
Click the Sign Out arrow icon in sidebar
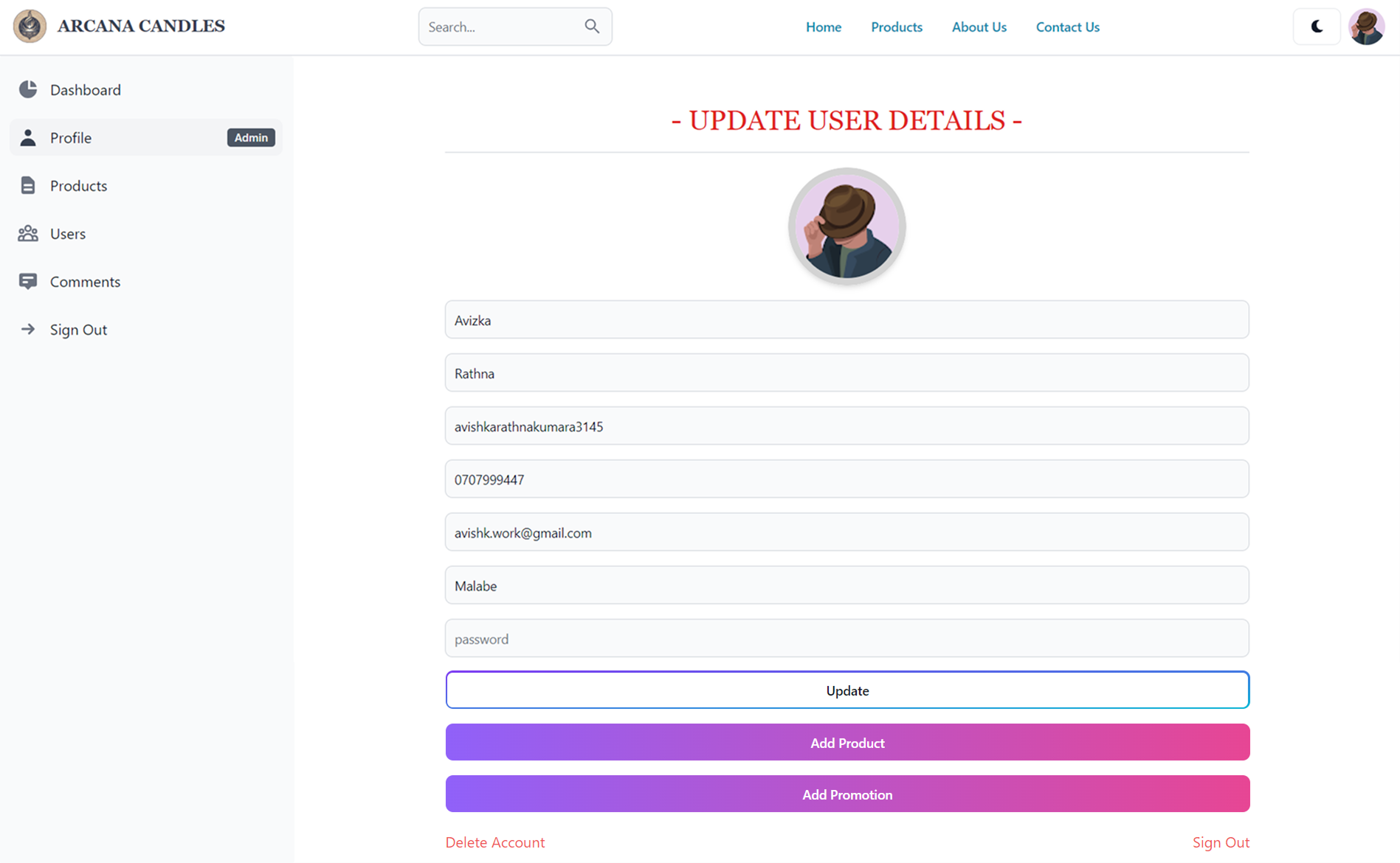coord(28,329)
